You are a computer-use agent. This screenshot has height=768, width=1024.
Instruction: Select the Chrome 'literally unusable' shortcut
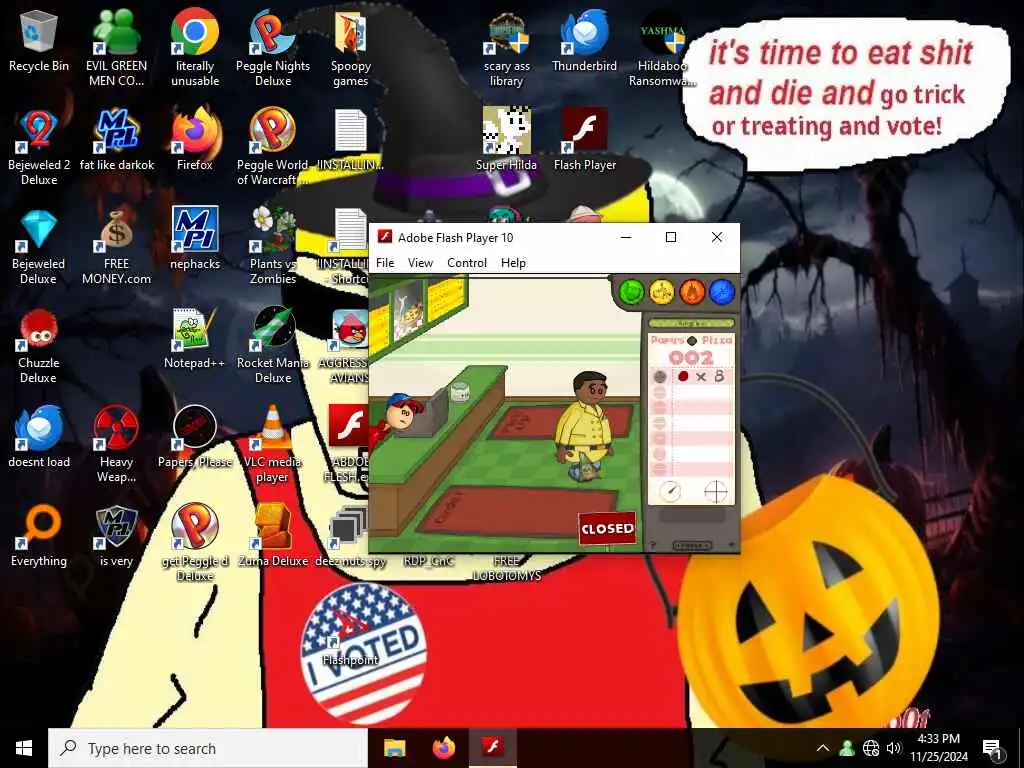(x=195, y=48)
